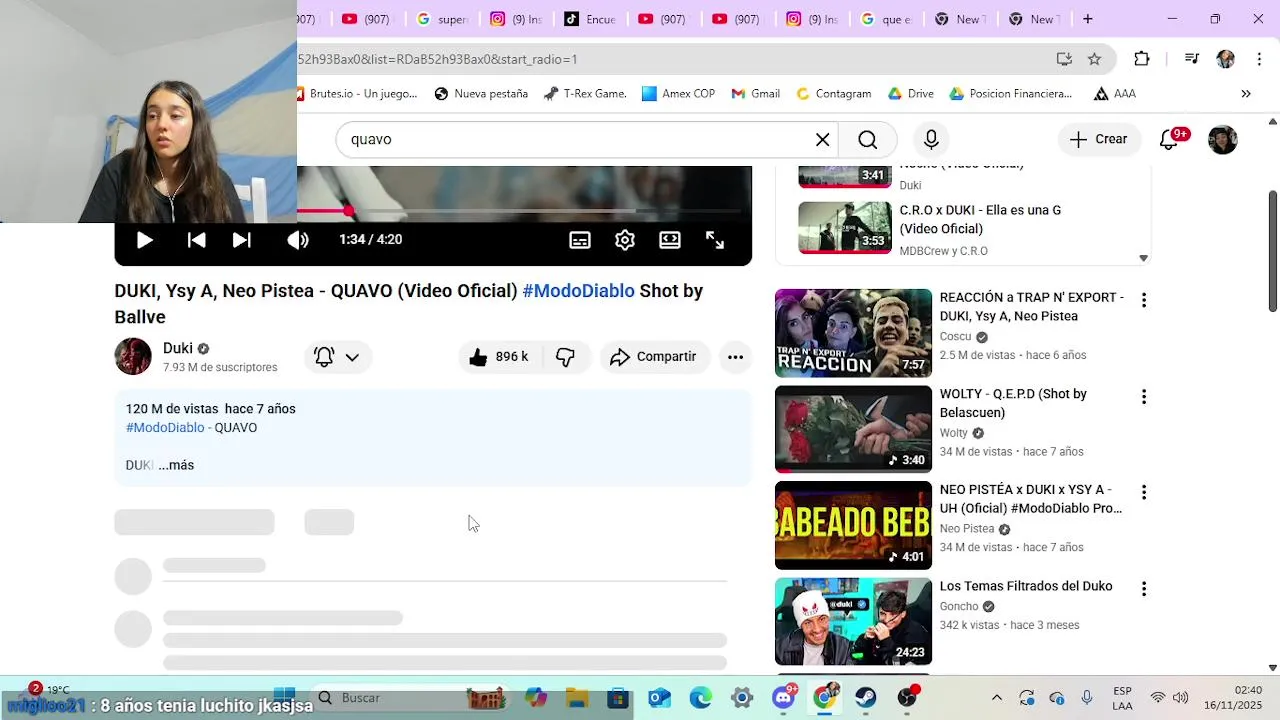
Task: Open YouTube notifications bell
Action: tap(1169, 140)
